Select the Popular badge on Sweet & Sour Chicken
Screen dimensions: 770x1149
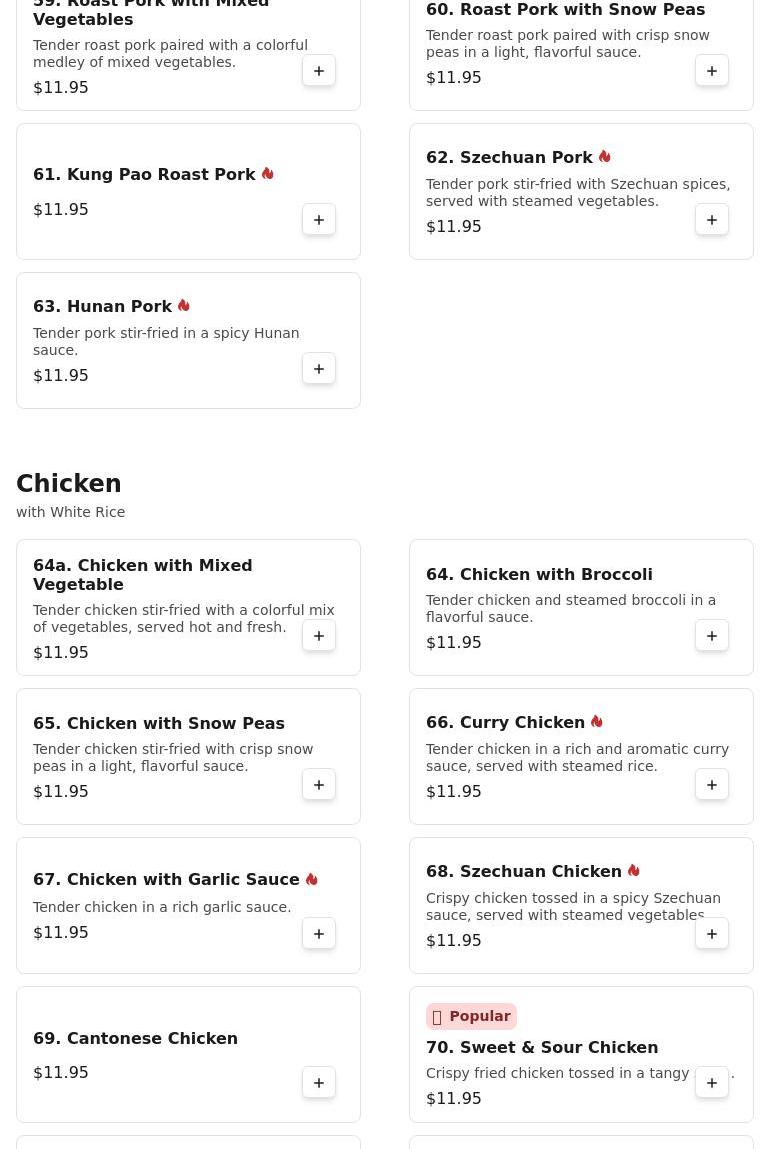pos(472,1016)
